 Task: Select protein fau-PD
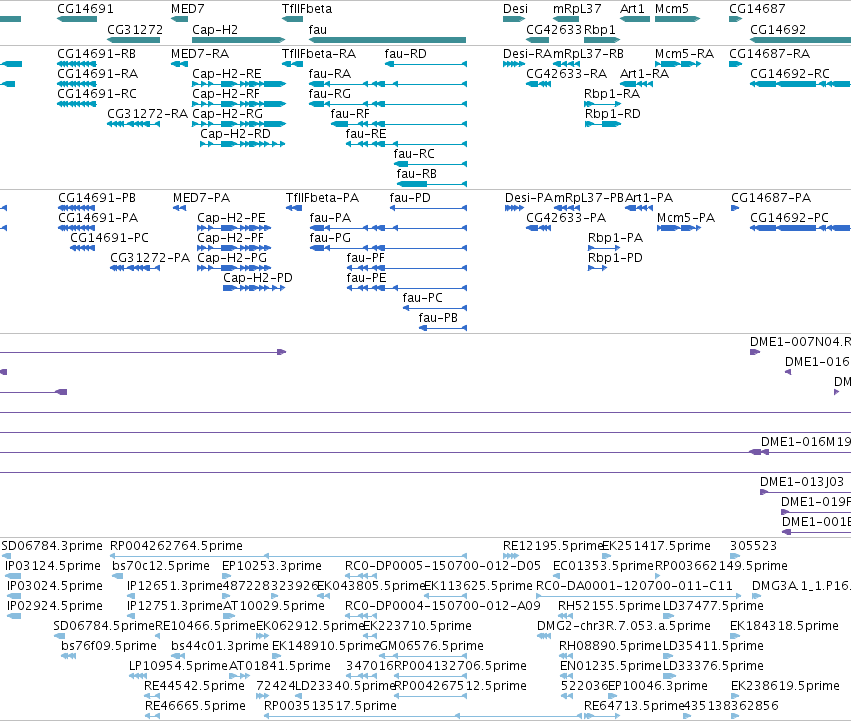click(428, 208)
